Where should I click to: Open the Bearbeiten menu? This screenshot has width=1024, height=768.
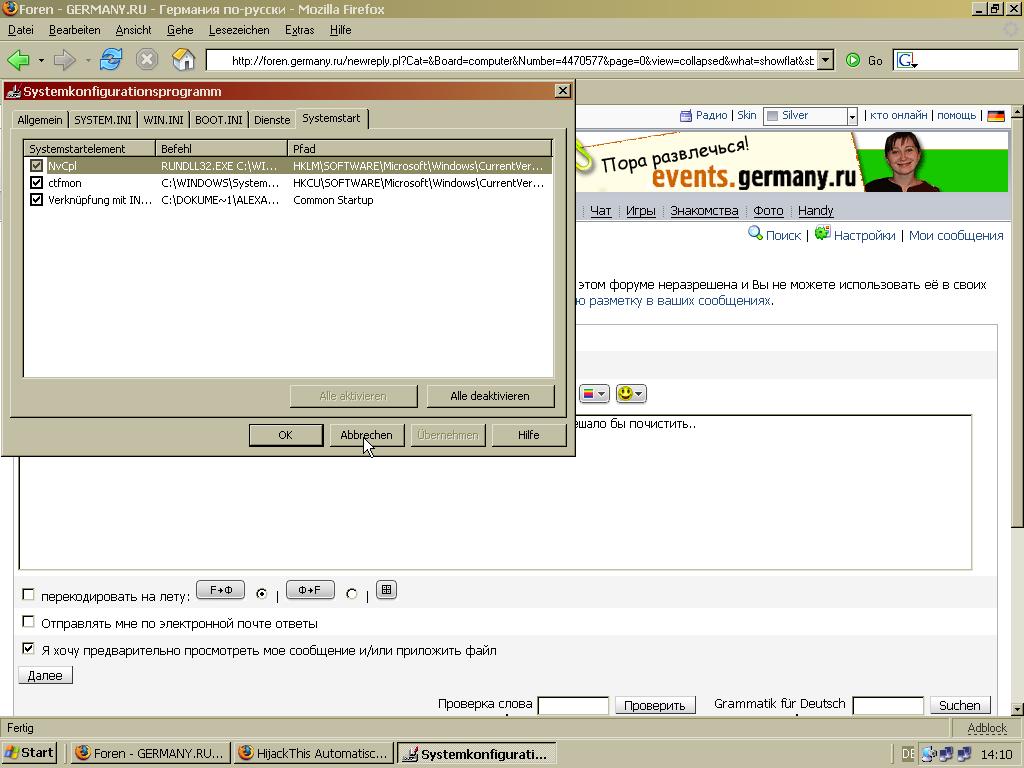tap(74, 30)
